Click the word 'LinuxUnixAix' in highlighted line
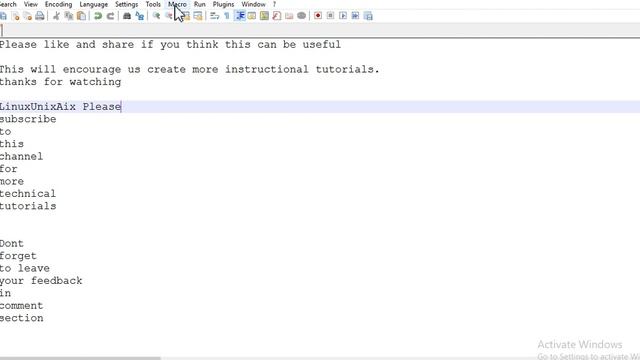Screen dimensions: 640x360 pos(38,107)
